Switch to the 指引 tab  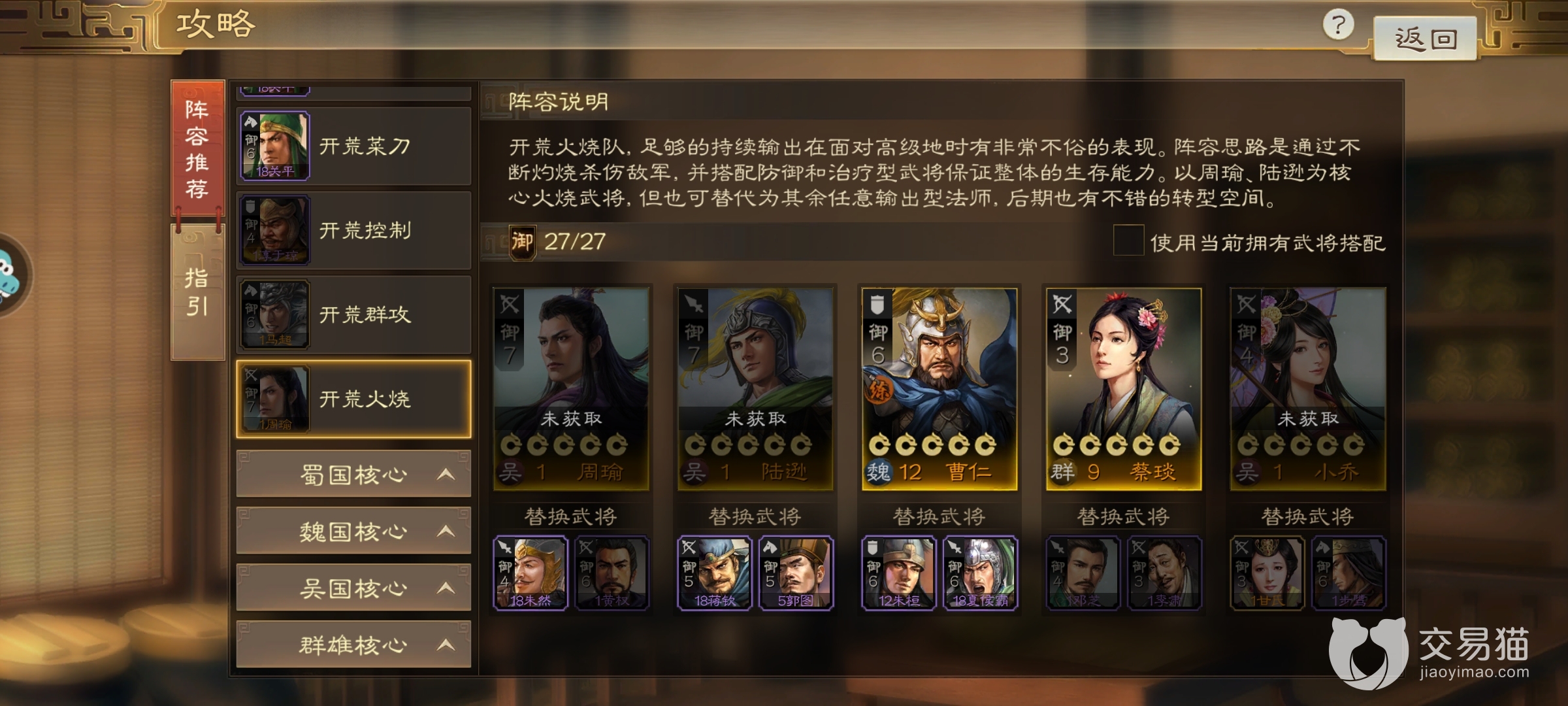tap(198, 292)
